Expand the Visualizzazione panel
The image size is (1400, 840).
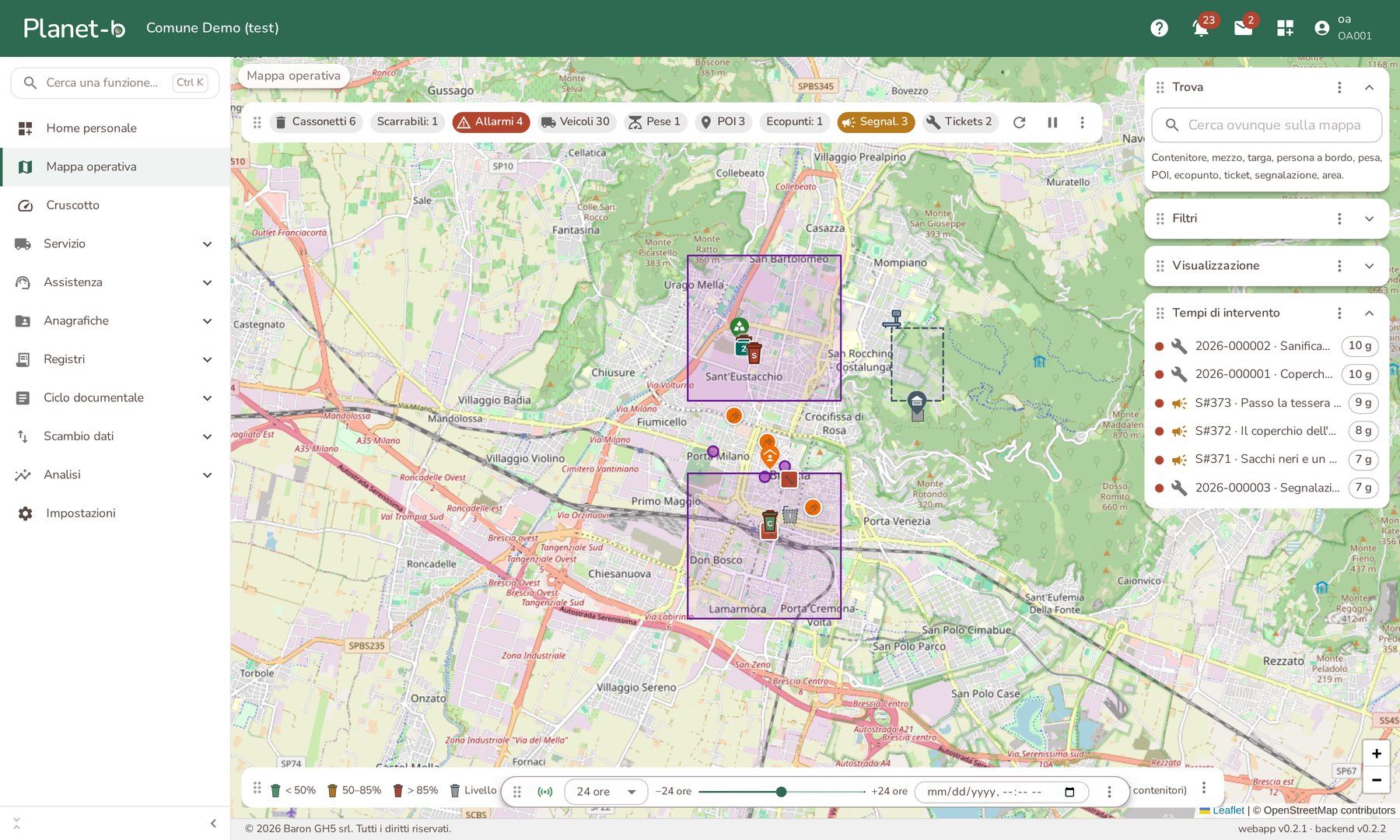click(1369, 266)
